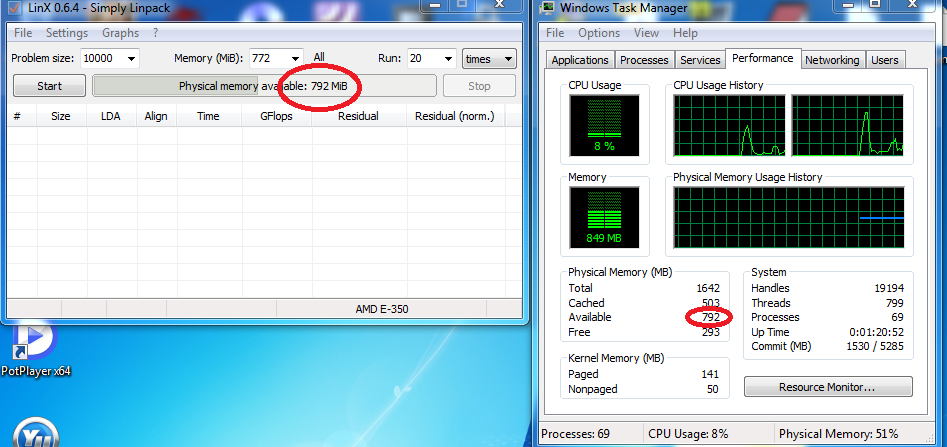Viewport: 947px width, 447px height.
Task: Click the Stop button in LinX
Action: [x=479, y=86]
